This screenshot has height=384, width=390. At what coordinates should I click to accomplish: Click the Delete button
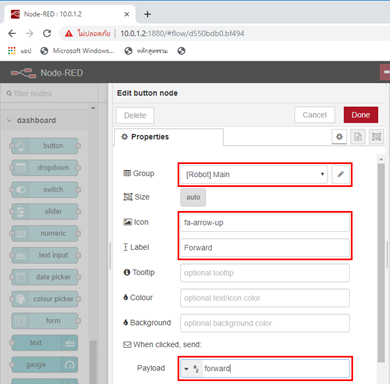coord(135,115)
